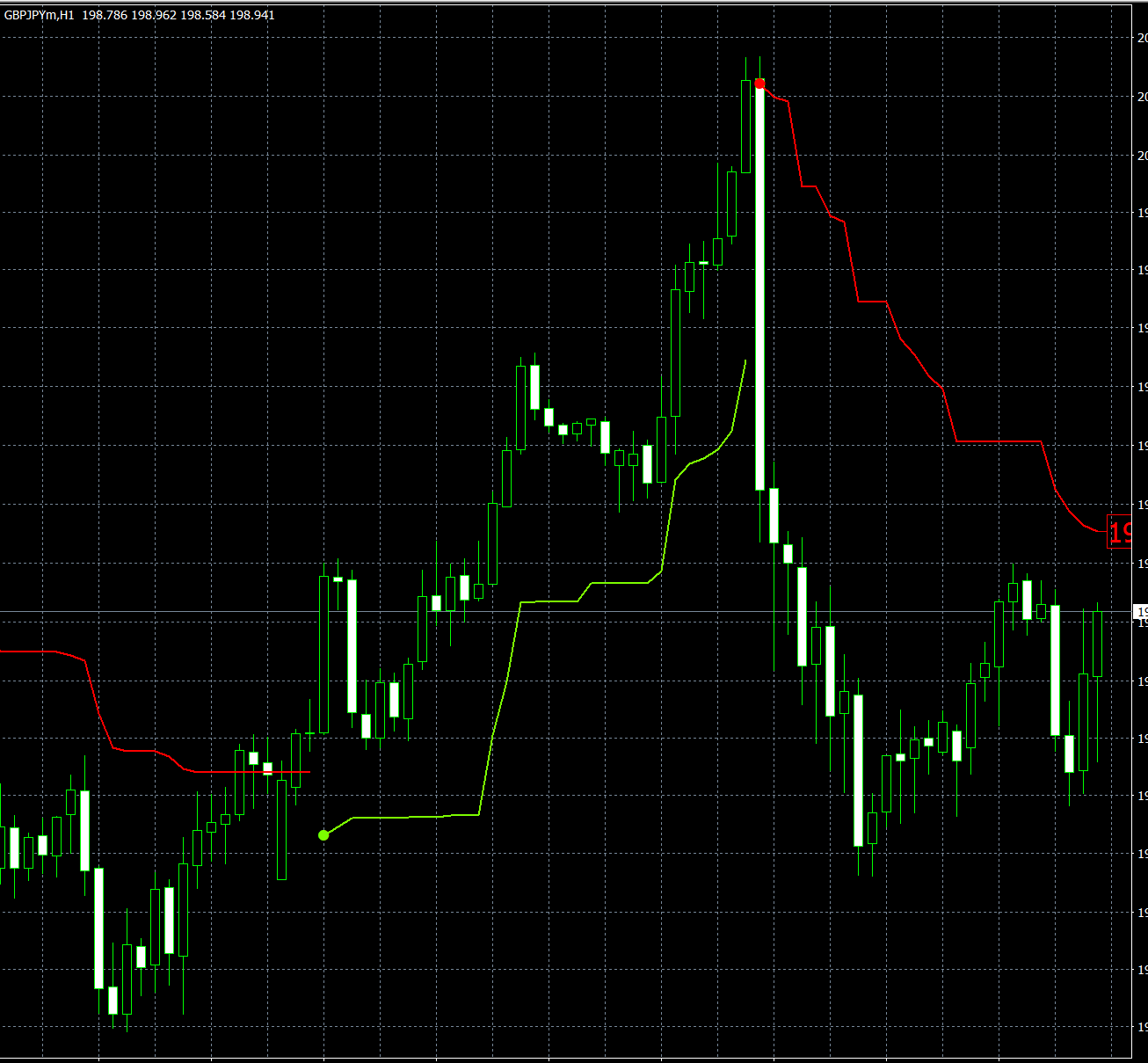Viewport: 1148px width, 1063px height.
Task: Select the red descending line's flat step near right
Action: [x=998, y=441]
